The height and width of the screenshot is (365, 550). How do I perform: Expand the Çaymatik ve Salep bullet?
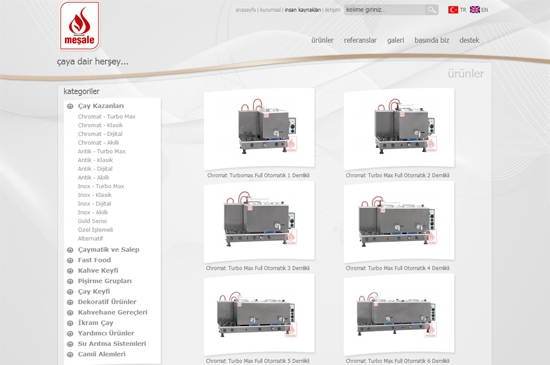tap(70, 250)
